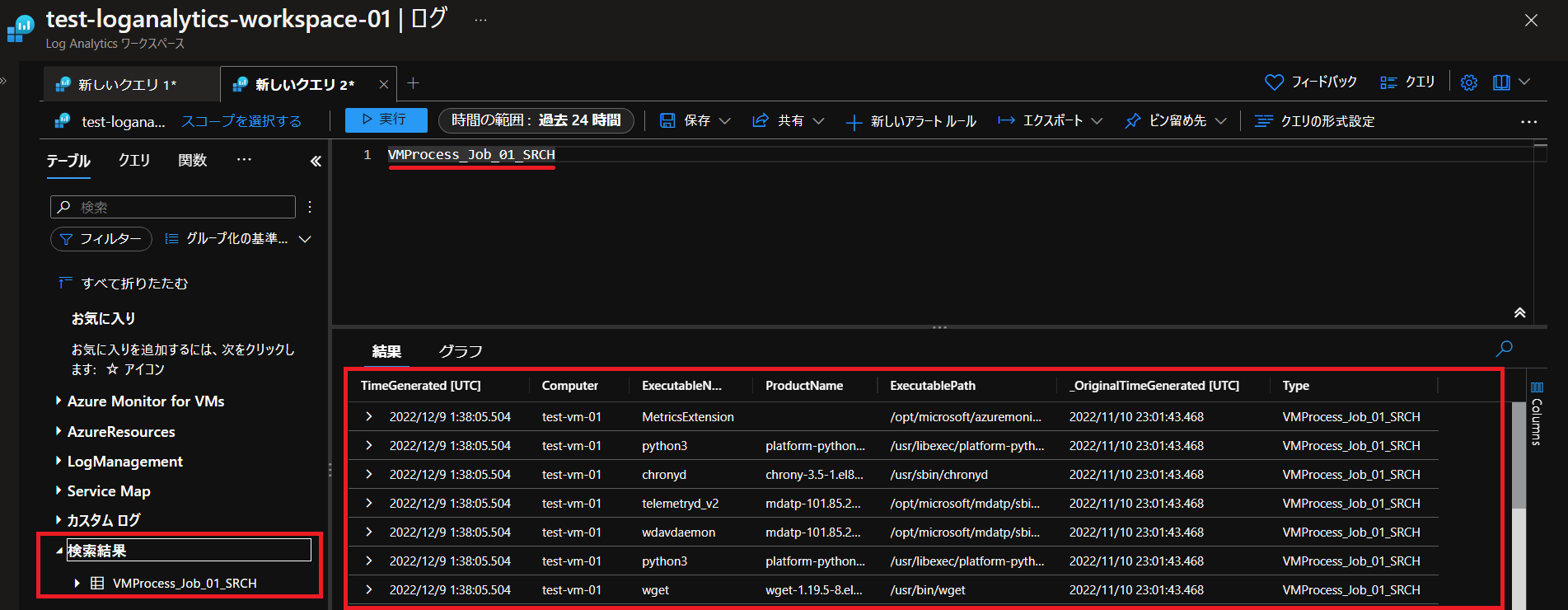The width and height of the screenshot is (1568, 610).
Task: Click the documentation book icon
Action: click(x=1501, y=82)
